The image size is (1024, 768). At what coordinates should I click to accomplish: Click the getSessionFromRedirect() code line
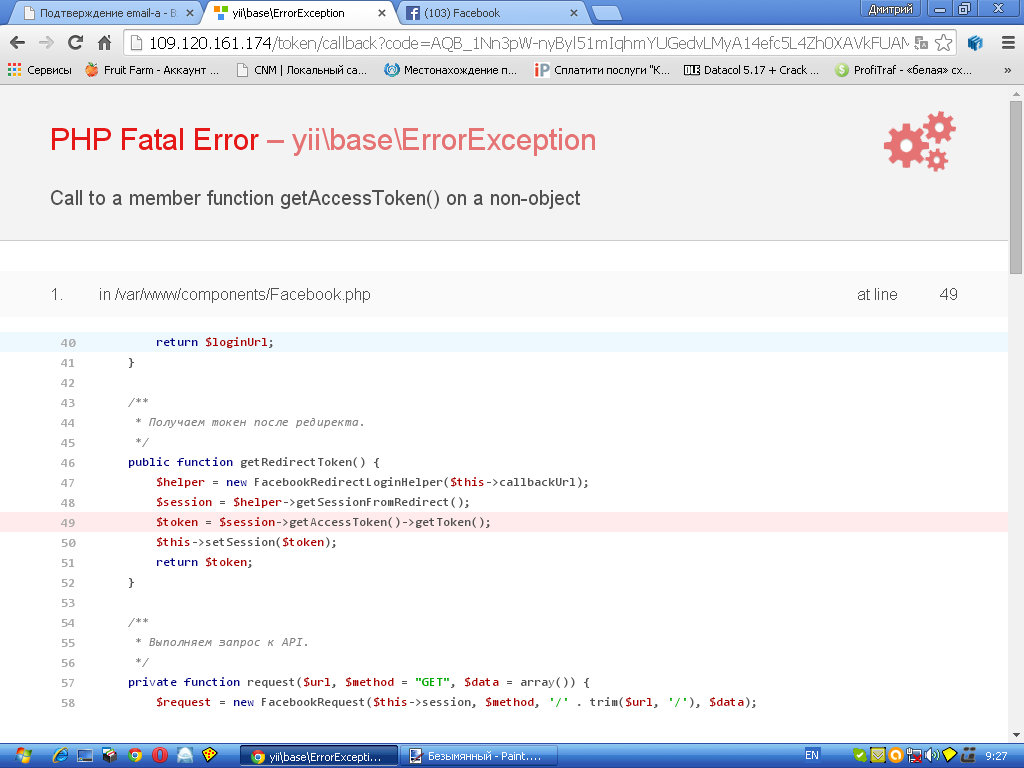tap(313, 502)
